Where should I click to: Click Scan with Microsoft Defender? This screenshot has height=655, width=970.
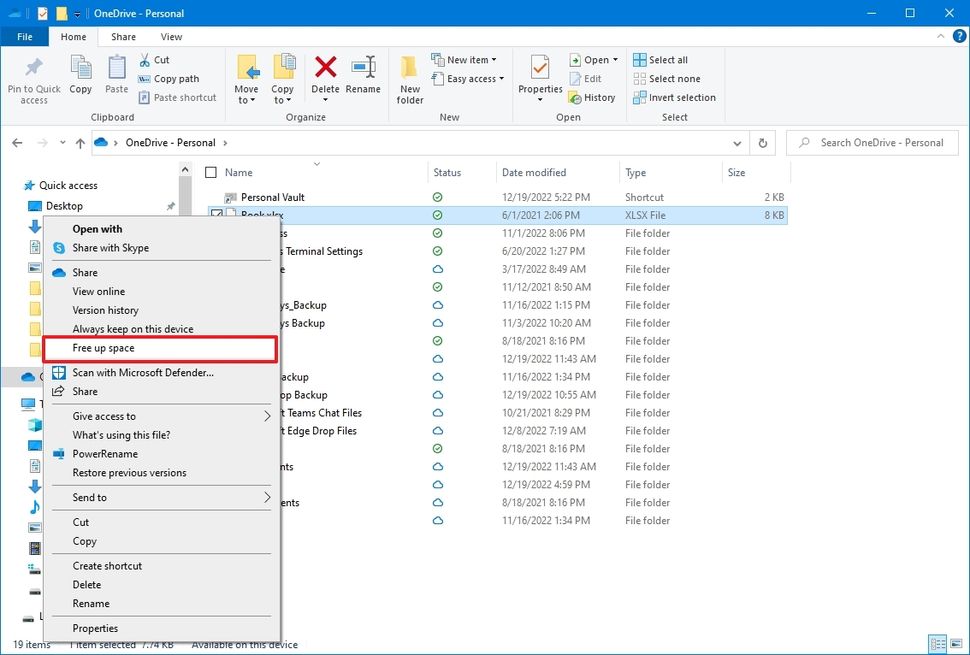[143, 372]
